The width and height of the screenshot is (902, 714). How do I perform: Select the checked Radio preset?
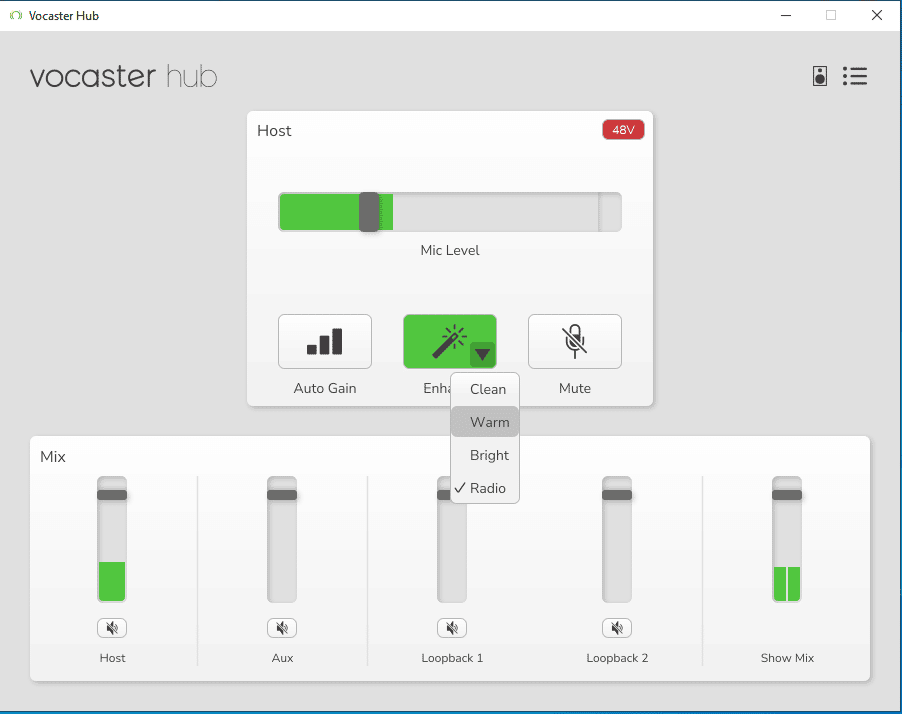click(x=485, y=488)
